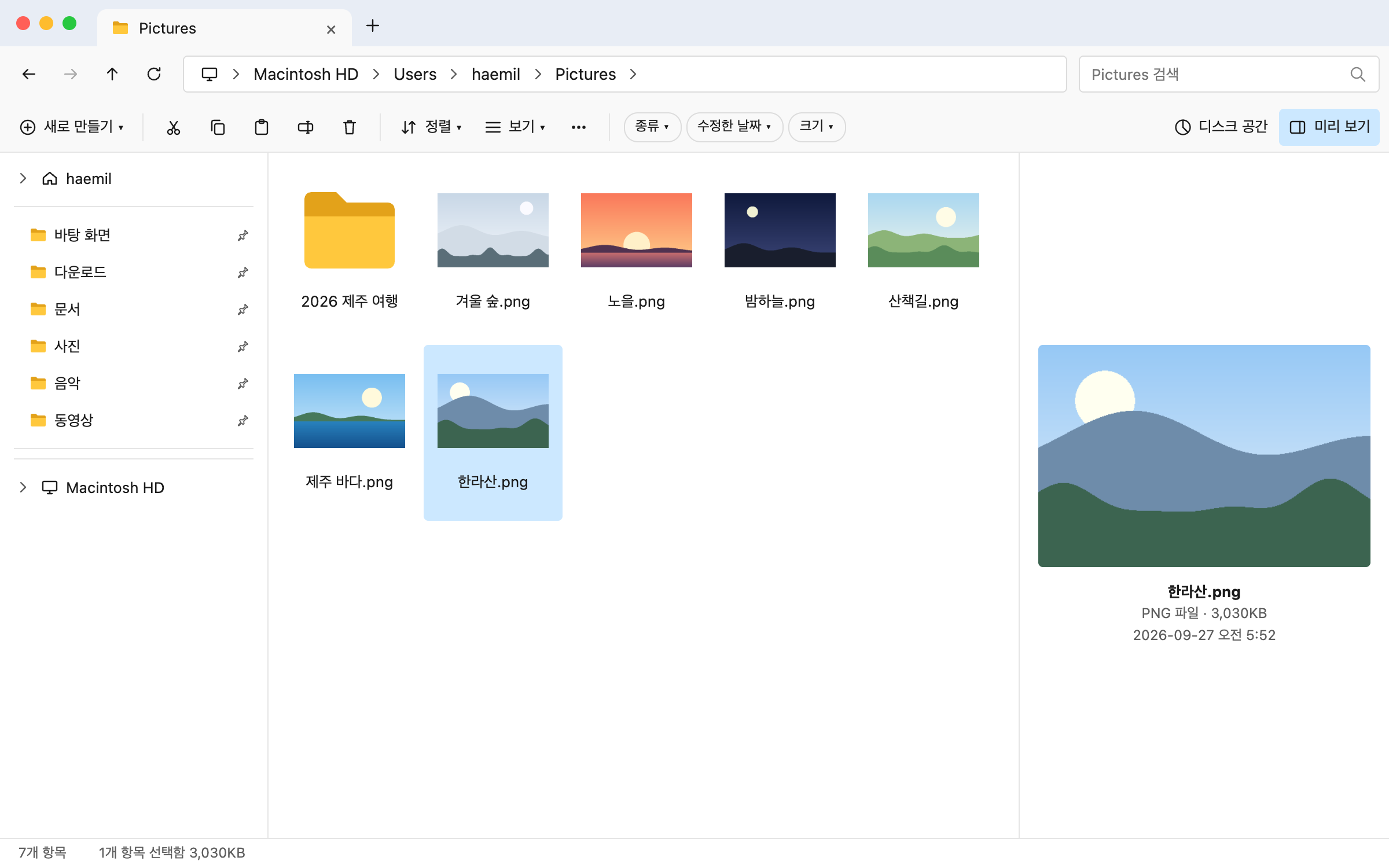Refresh the current folder view

[x=153, y=74]
